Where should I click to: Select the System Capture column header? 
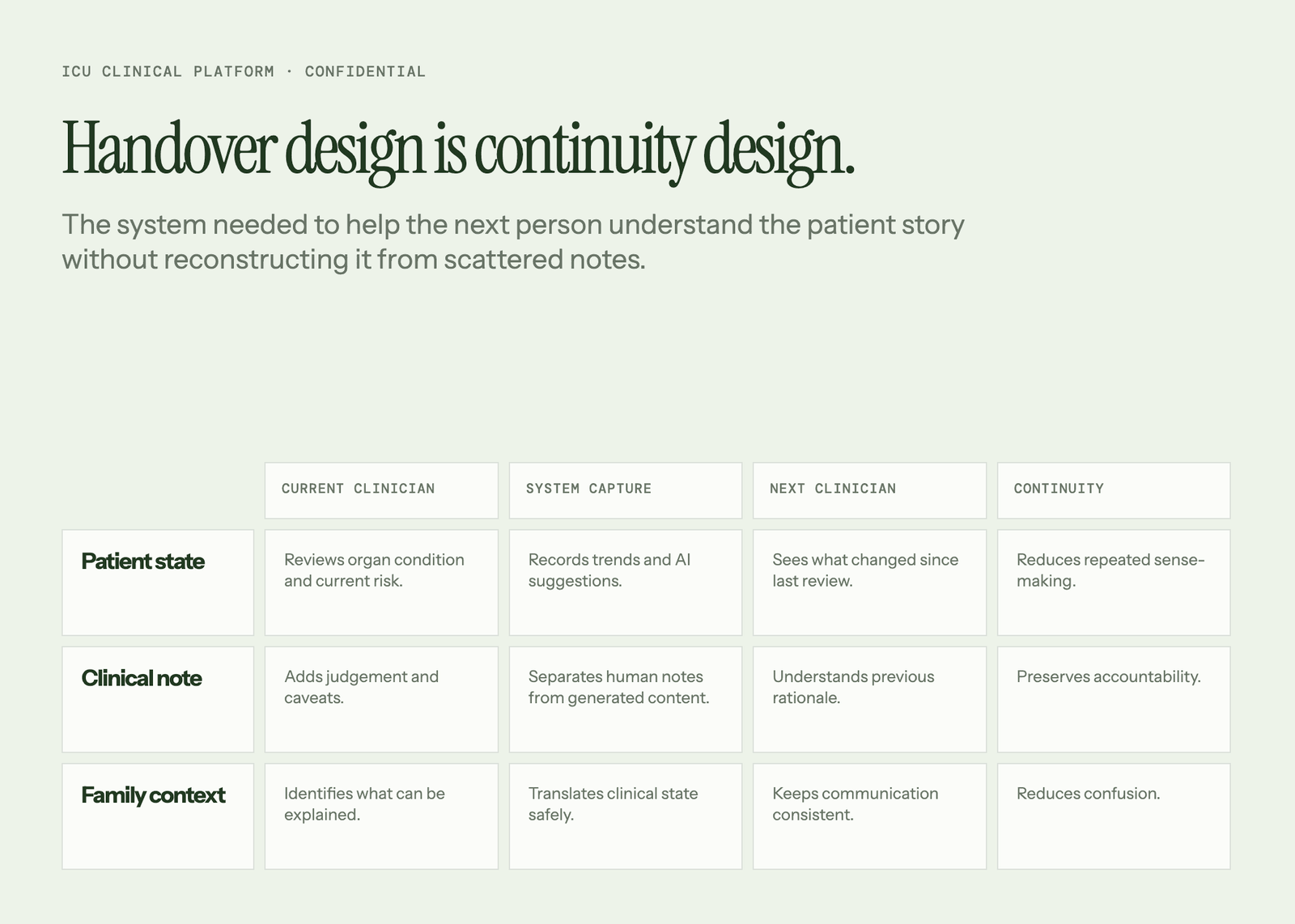pos(626,490)
